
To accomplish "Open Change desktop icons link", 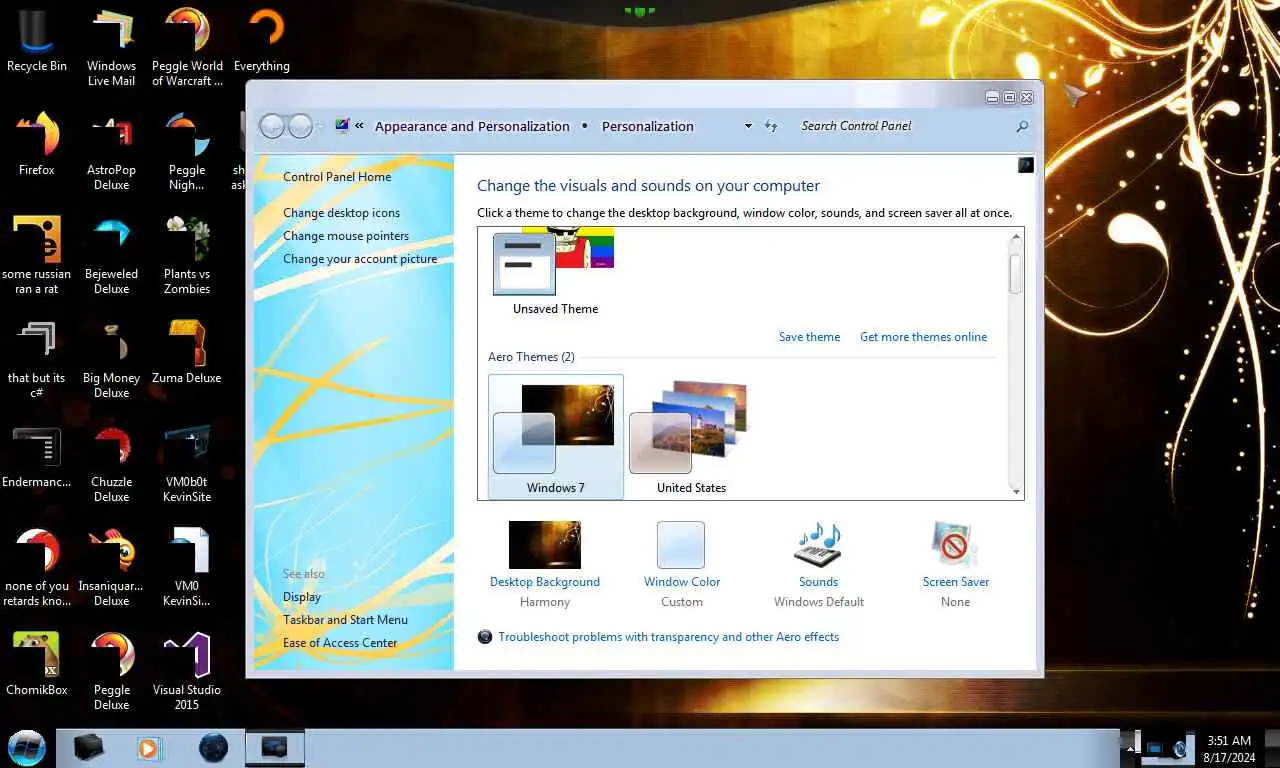I will pos(341,213).
